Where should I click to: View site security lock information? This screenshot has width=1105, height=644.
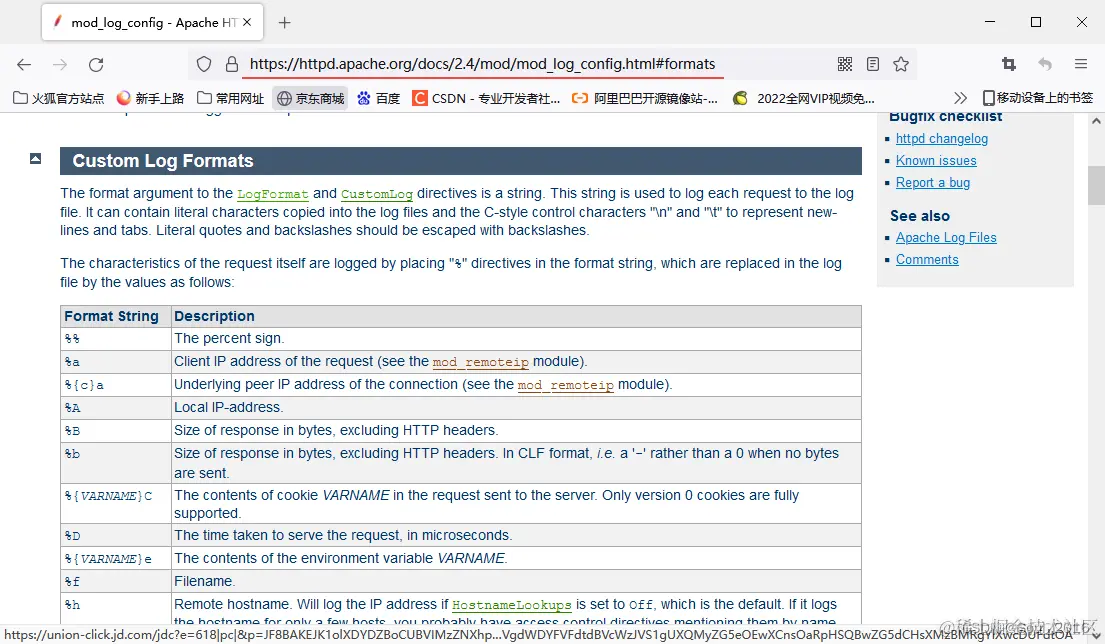(x=232, y=64)
